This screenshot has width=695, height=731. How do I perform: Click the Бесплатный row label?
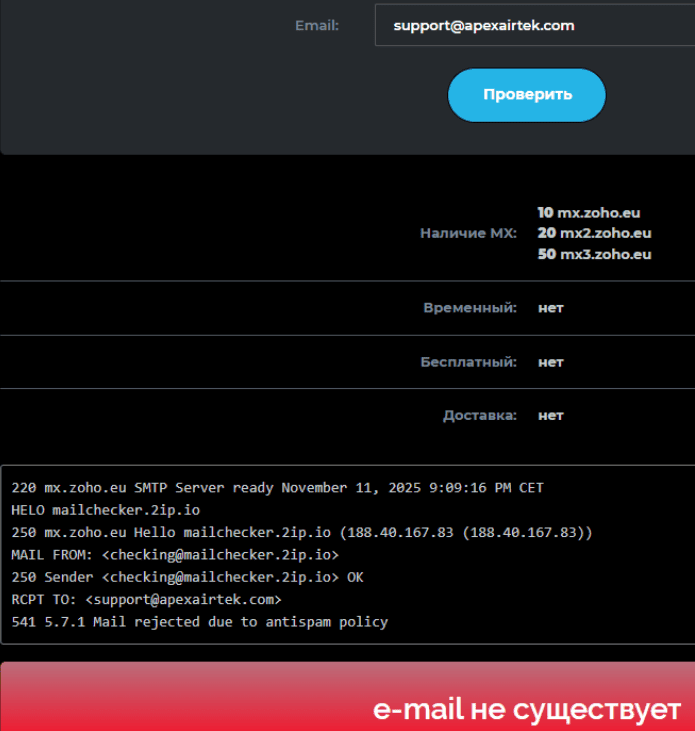coord(468,362)
